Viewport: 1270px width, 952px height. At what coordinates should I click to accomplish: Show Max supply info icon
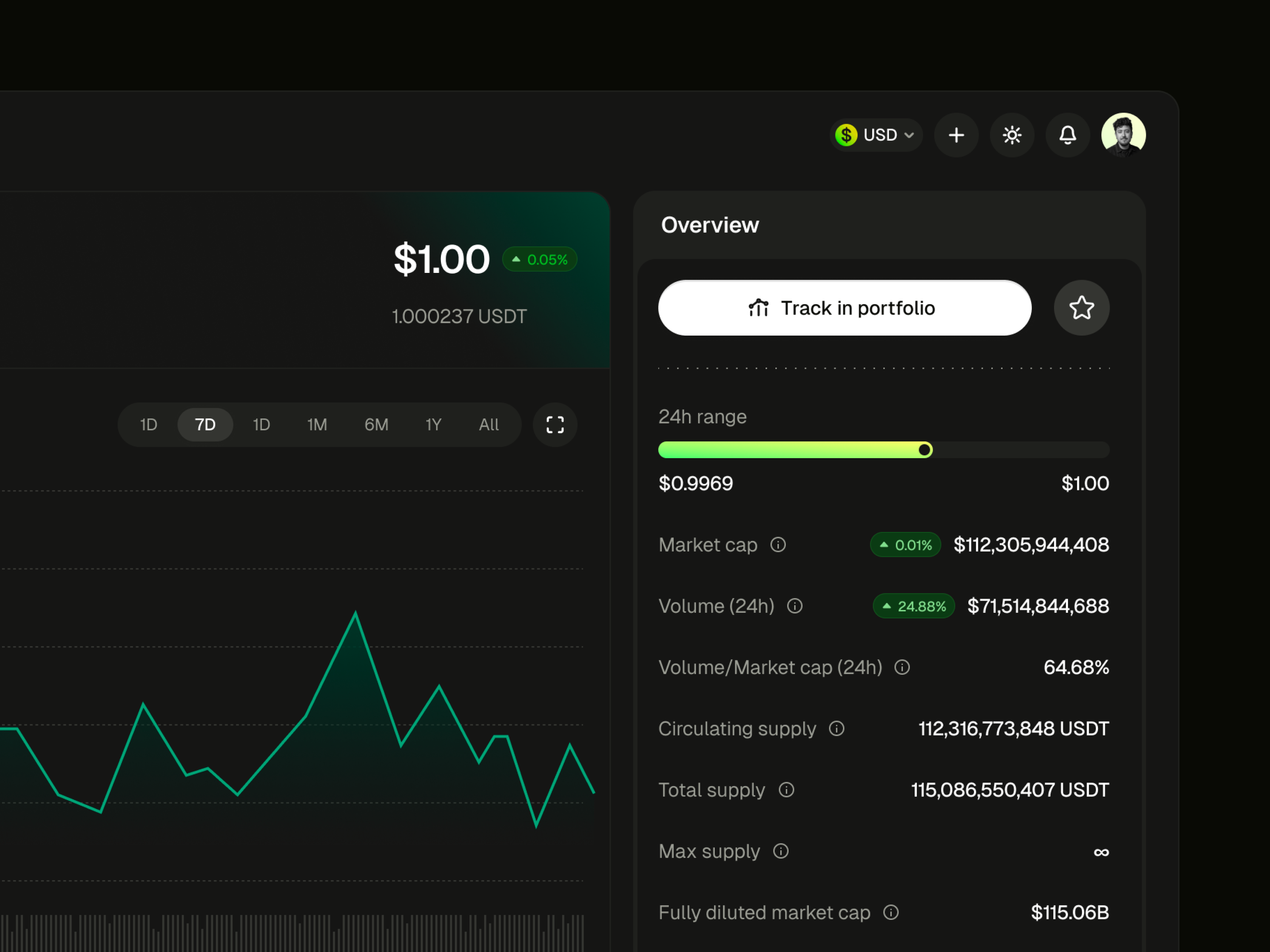coord(780,851)
